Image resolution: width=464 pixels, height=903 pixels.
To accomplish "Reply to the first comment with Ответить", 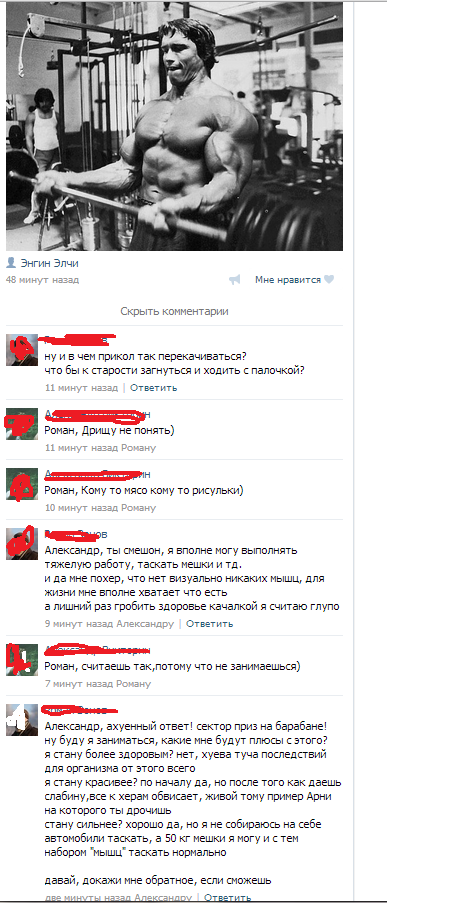I will tap(154, 388).
